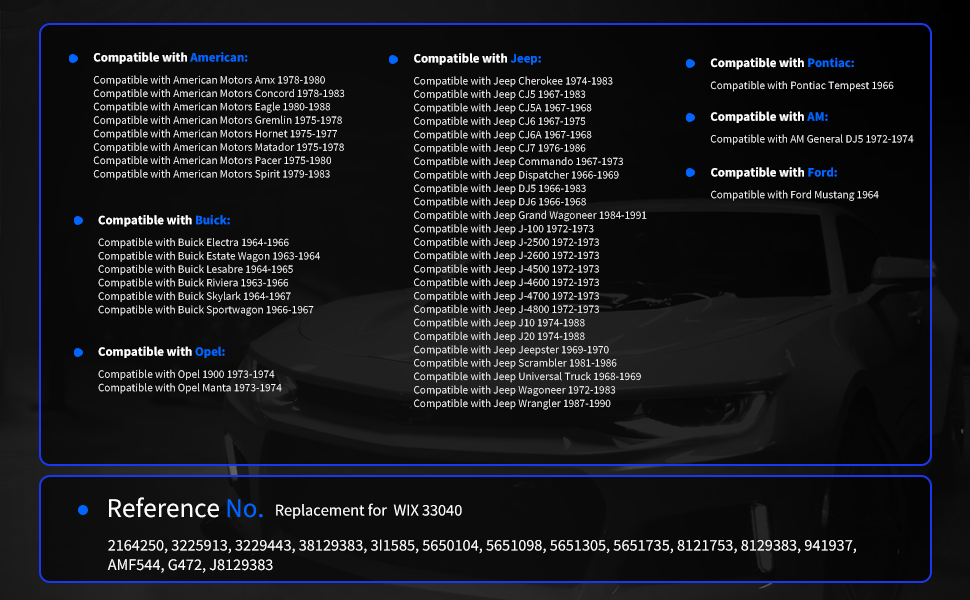Screen dimensions: 970x600
Task: Click the 'Compatible with Ford:' heading
Action: click(x=774, y=173)
